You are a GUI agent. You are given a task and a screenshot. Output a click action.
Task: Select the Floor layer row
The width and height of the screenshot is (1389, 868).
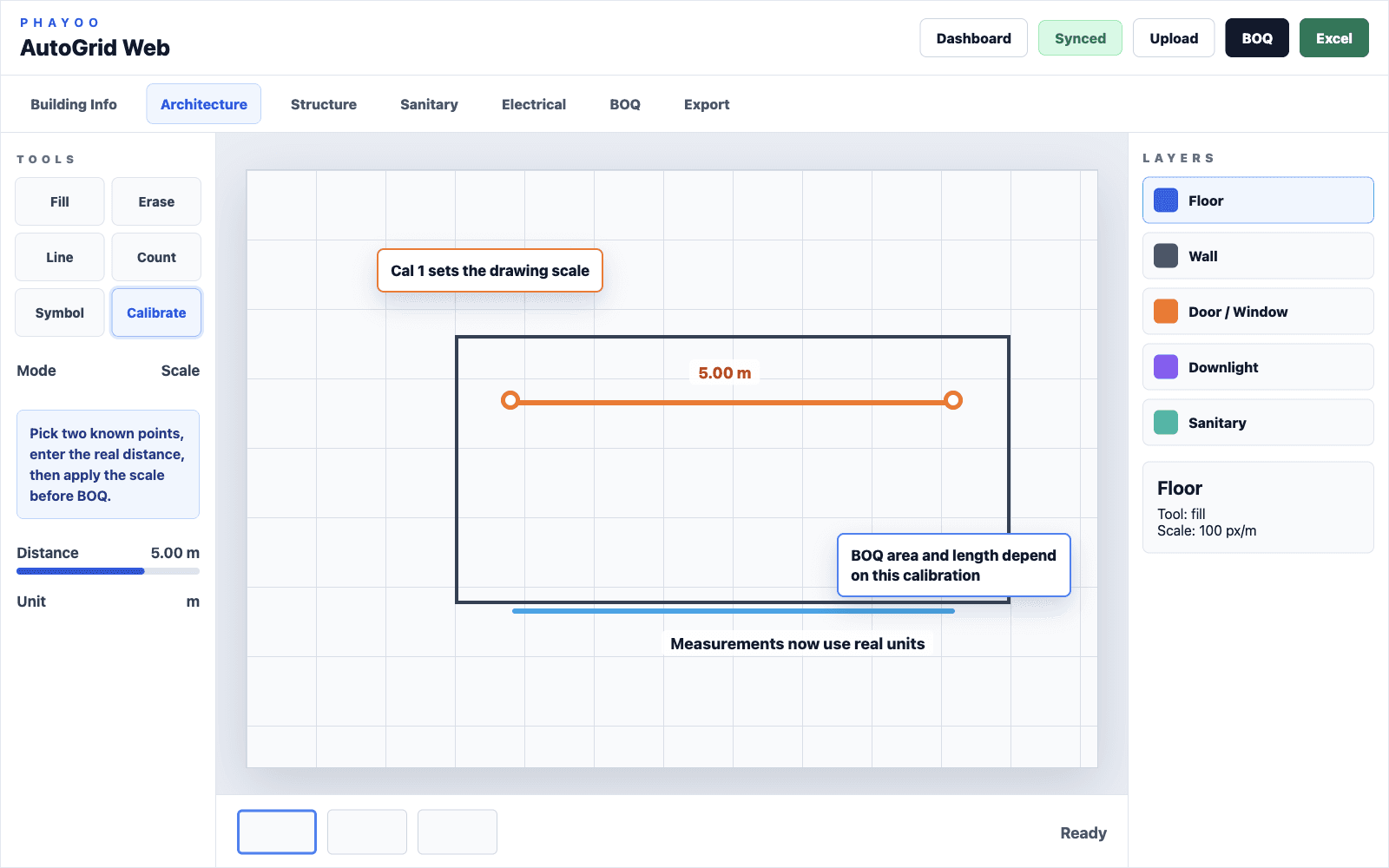point(1258,201)
